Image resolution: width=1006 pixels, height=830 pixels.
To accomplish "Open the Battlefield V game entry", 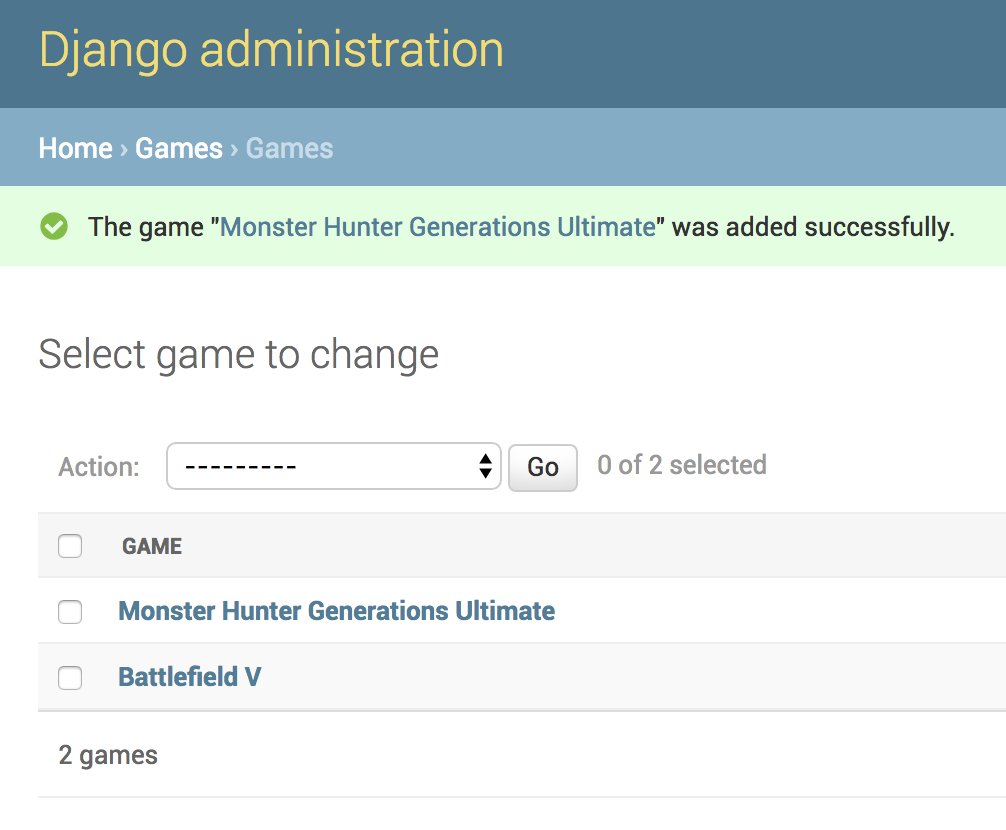I will 190,677.
